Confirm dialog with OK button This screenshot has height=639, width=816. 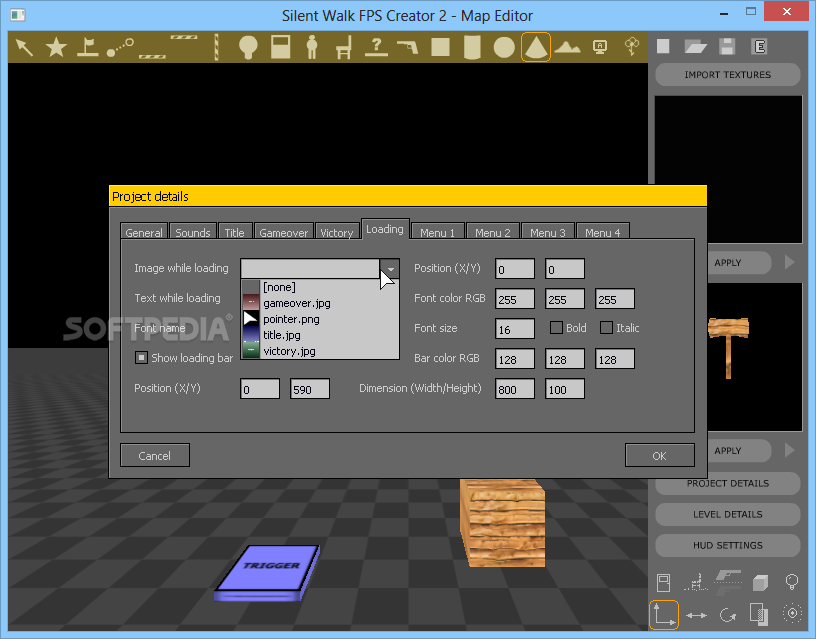pos(659,455)
